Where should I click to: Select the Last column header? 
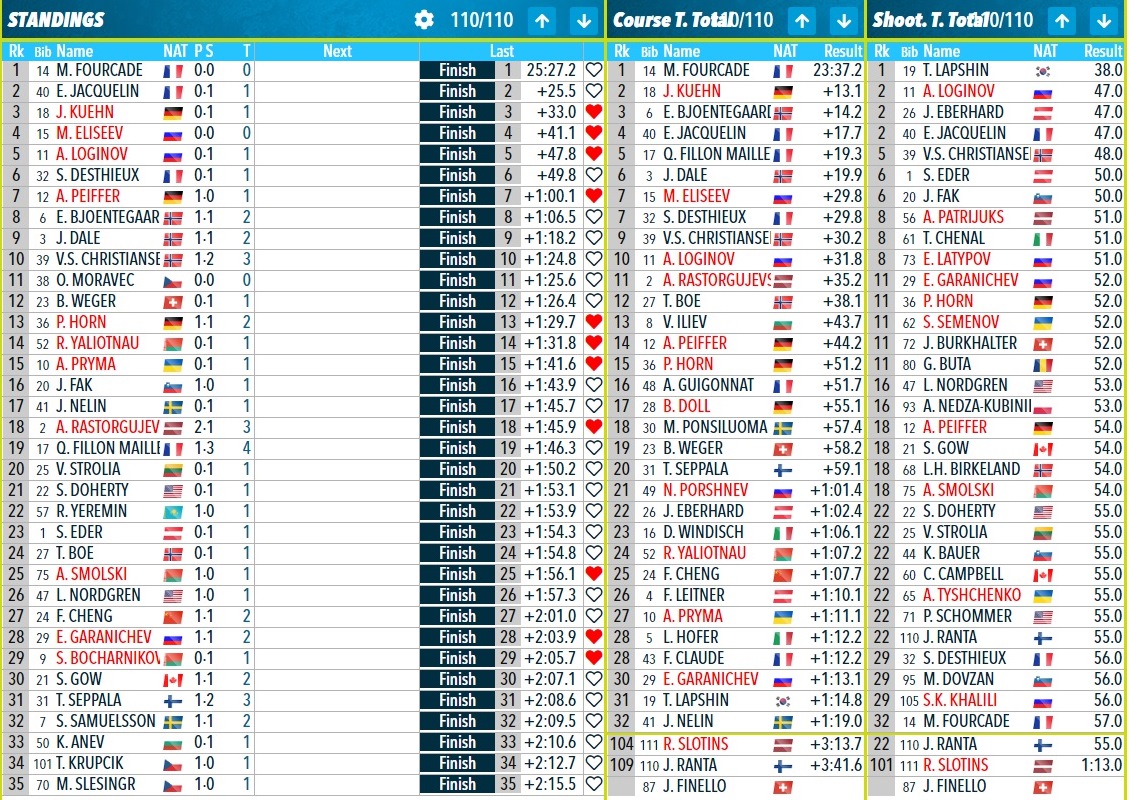(502, 51)
